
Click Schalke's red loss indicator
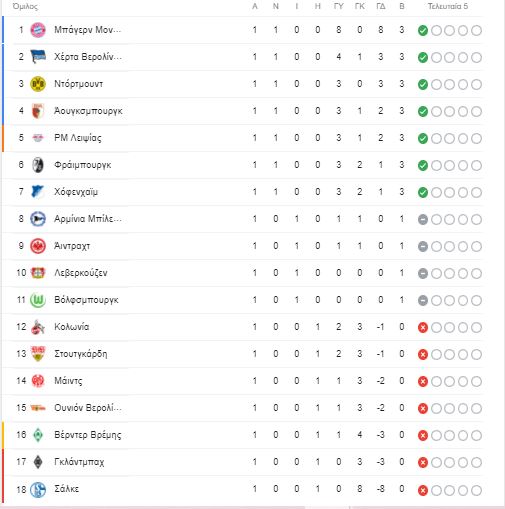[423, 490]
